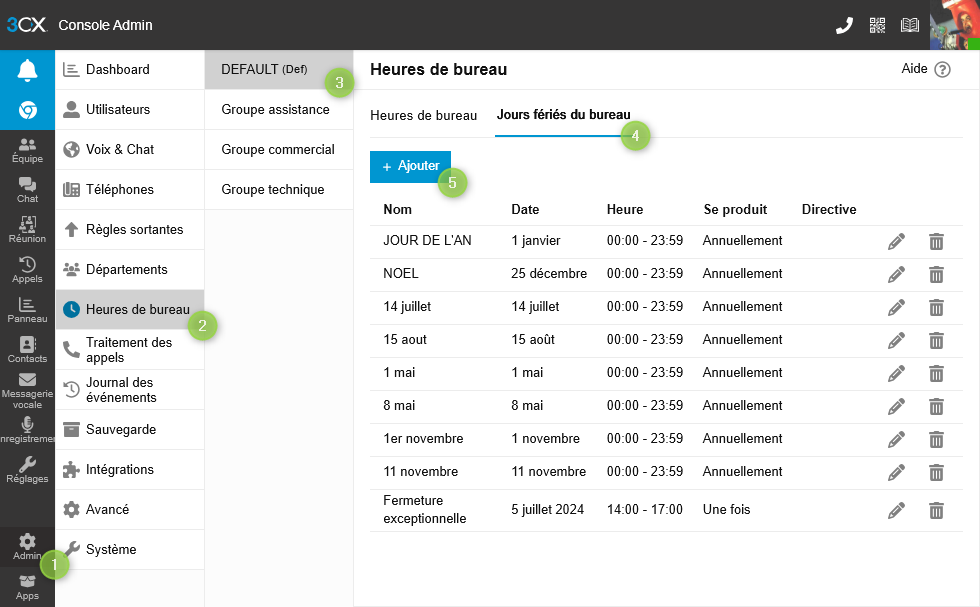Click the notifications bell icon
This screenshot has width=980, height=607.
[27, 70]
